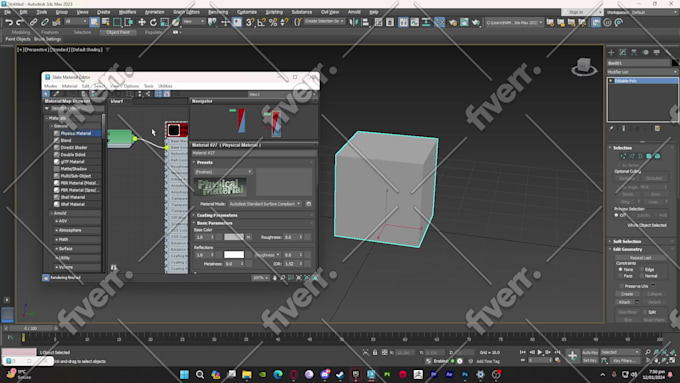Click the Auto Key button

(x=590, y=353)
